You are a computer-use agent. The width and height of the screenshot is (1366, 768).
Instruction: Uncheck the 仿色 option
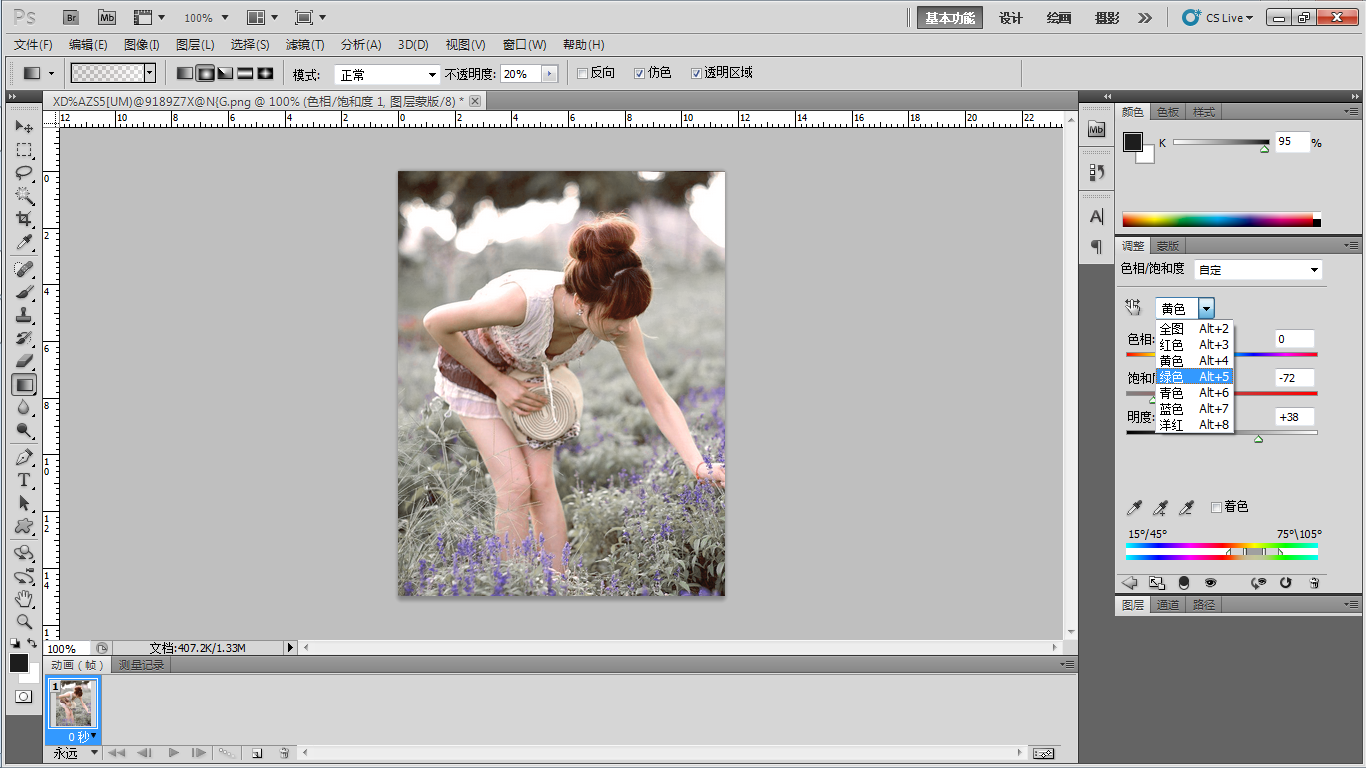click(x=640, y=73)
